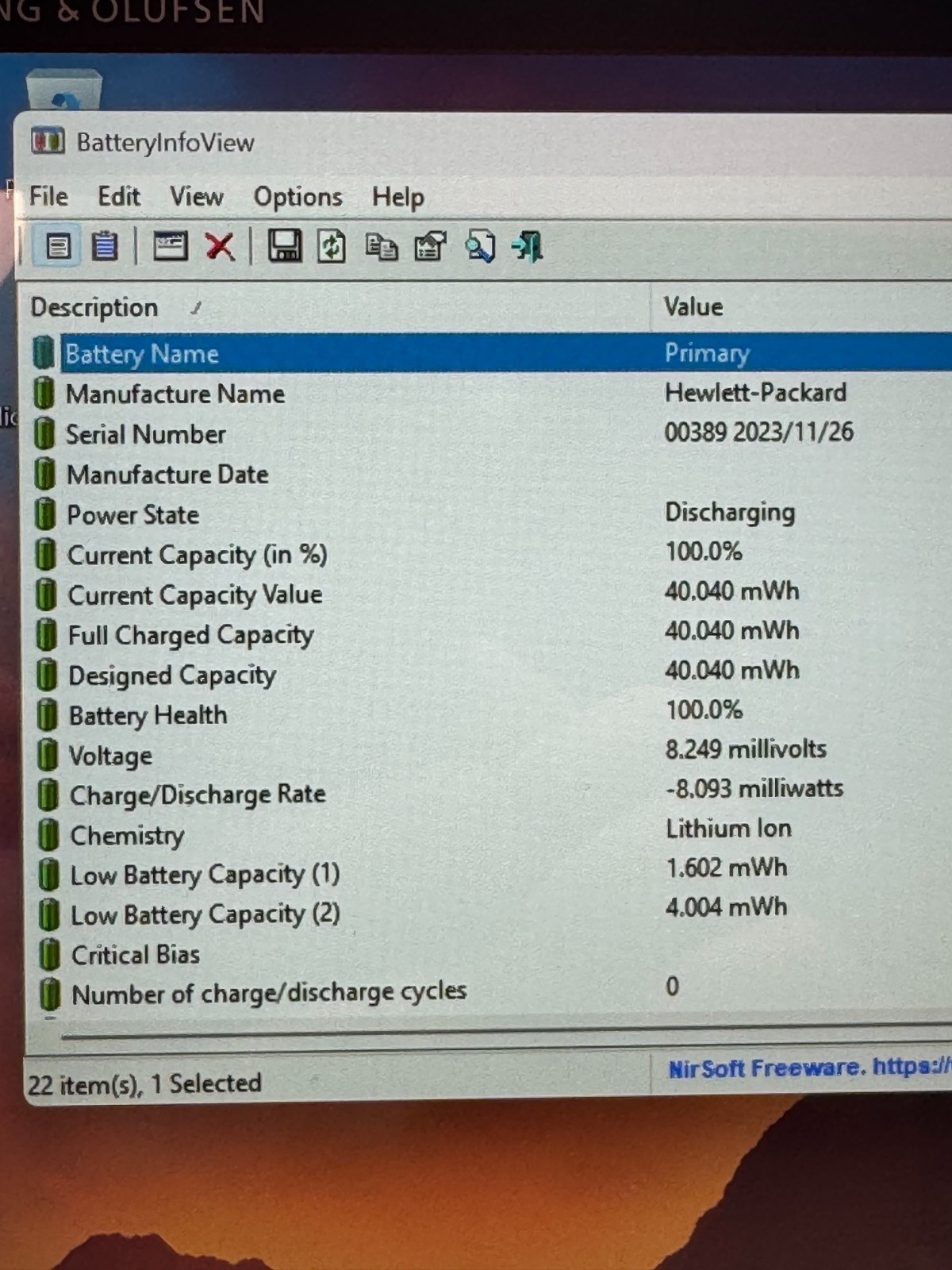Open the View menu
This screenshot has width=952, height=1270.
(x=197, y=196)
